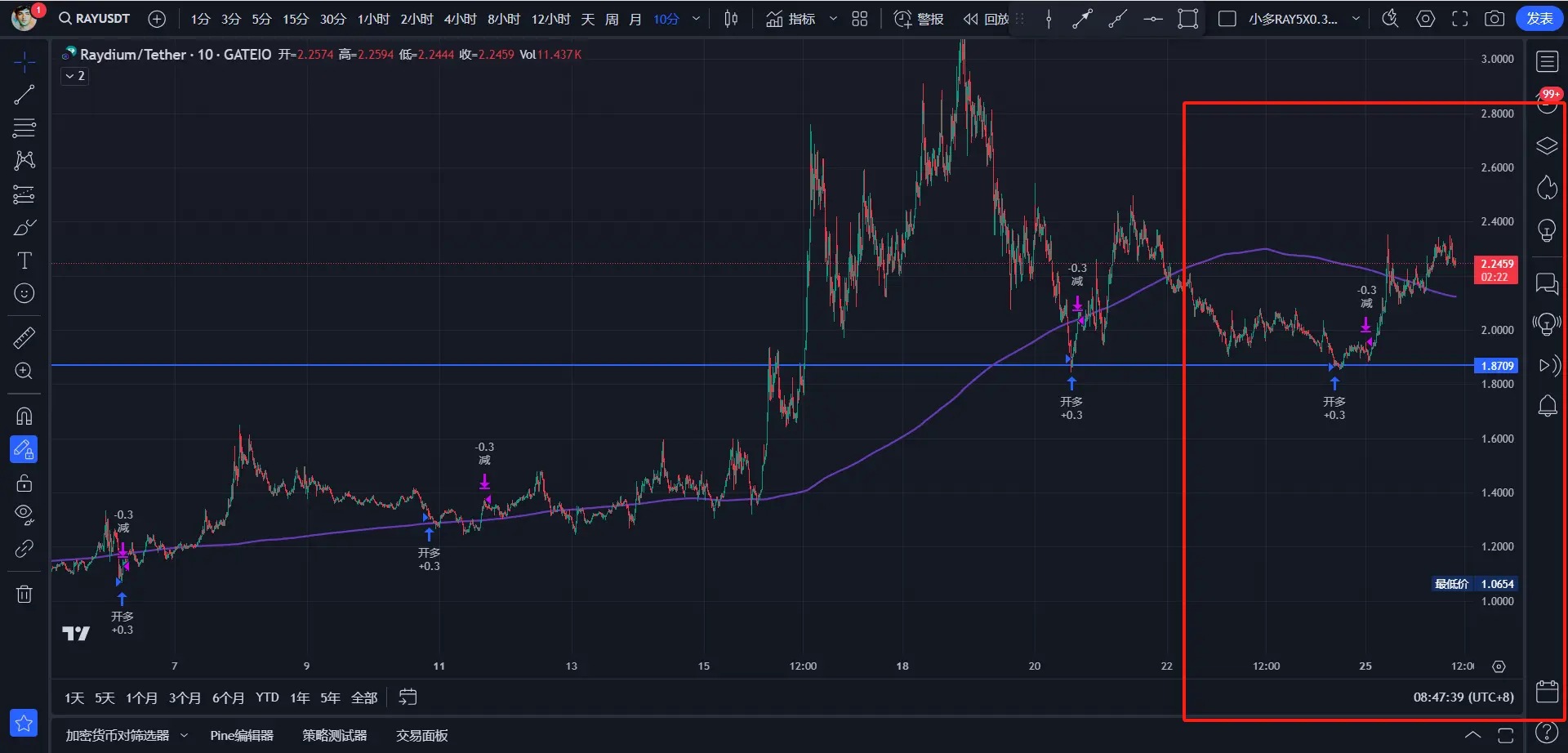Image resolution: width=1568 pixels, height=753 pixels.
Task: Click the 发表 publish button
Action: 1539,18
